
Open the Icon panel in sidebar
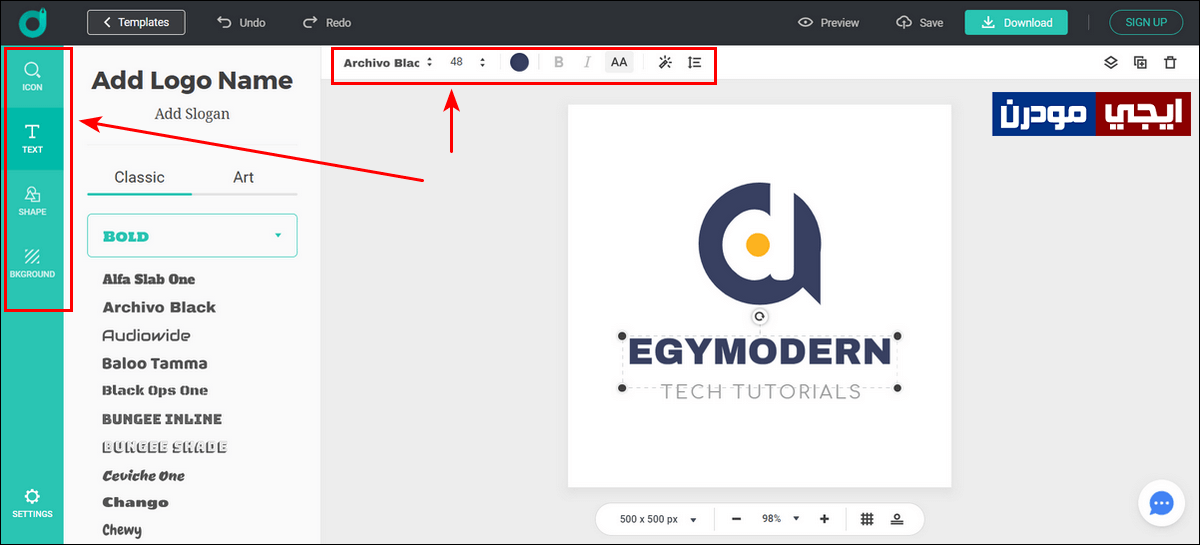(32, 77)
